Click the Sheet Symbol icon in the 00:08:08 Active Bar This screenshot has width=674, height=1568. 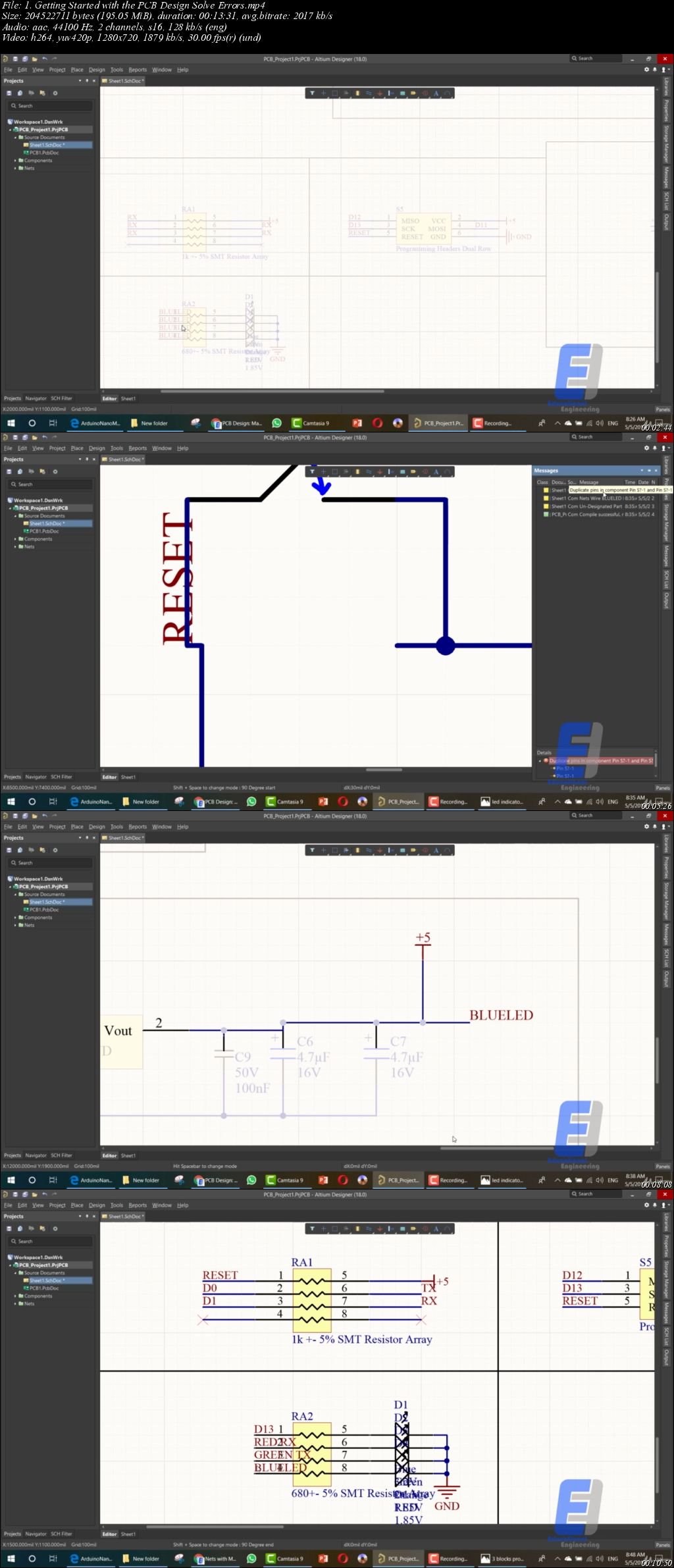point(402,850)
